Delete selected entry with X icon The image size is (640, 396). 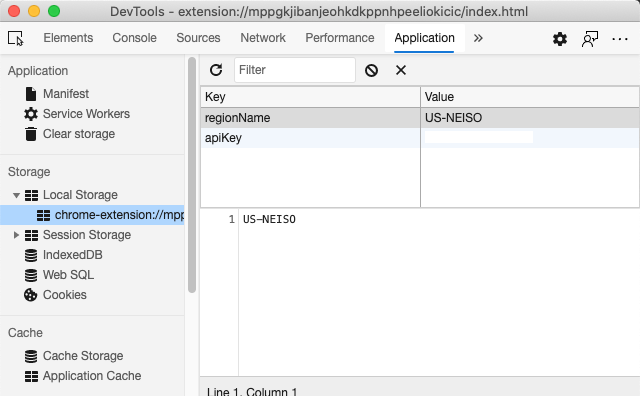(401, 70)
